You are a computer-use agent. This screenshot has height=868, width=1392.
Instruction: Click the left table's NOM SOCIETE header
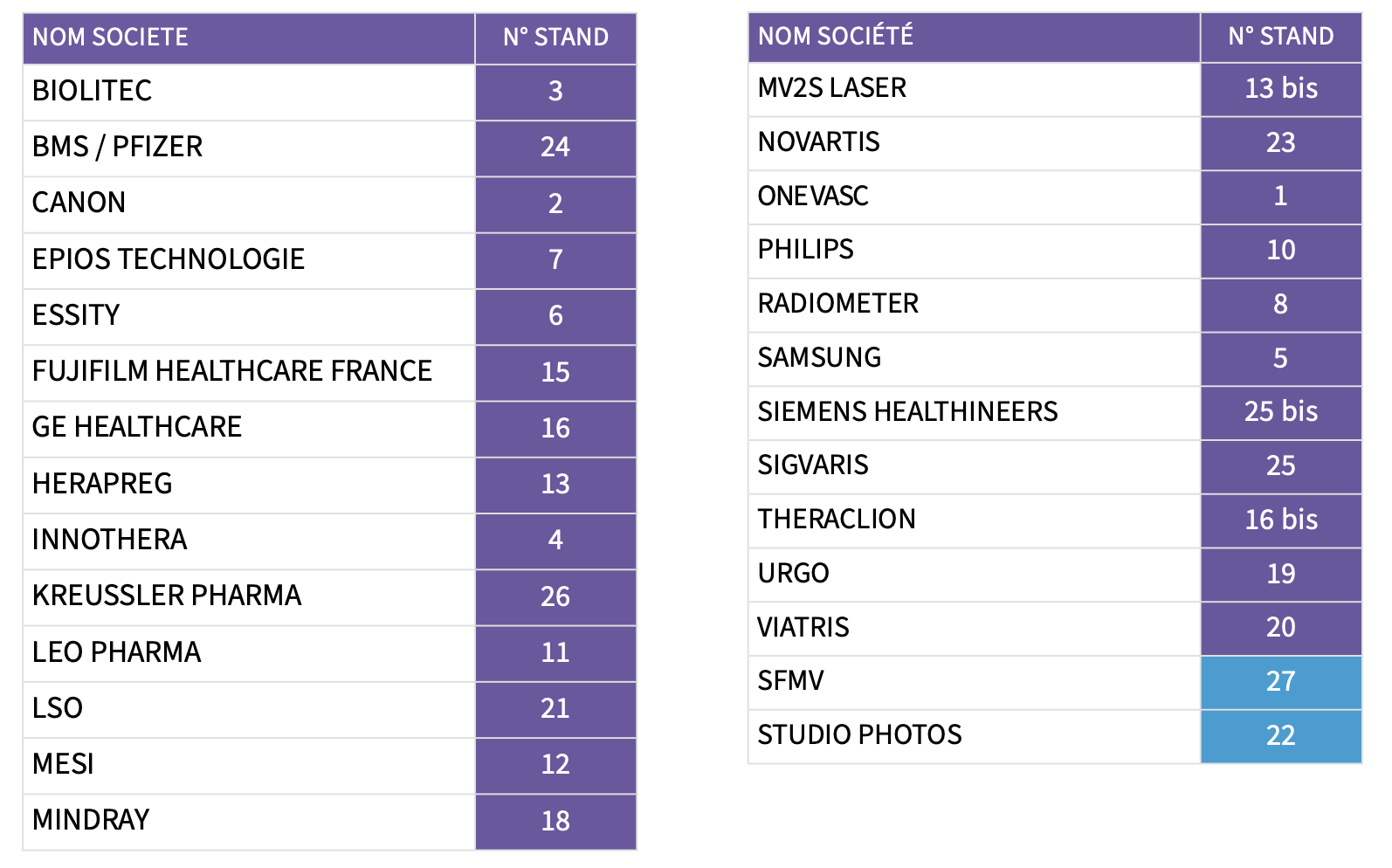pyautogui.click(x=111, y=38)
